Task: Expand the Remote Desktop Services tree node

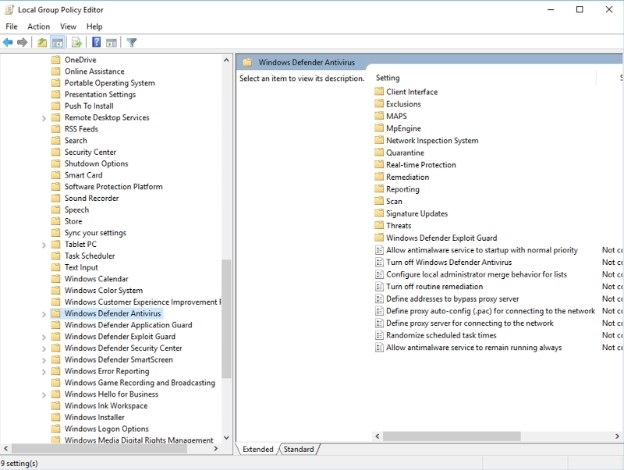Action: click(x=43, y=118)
